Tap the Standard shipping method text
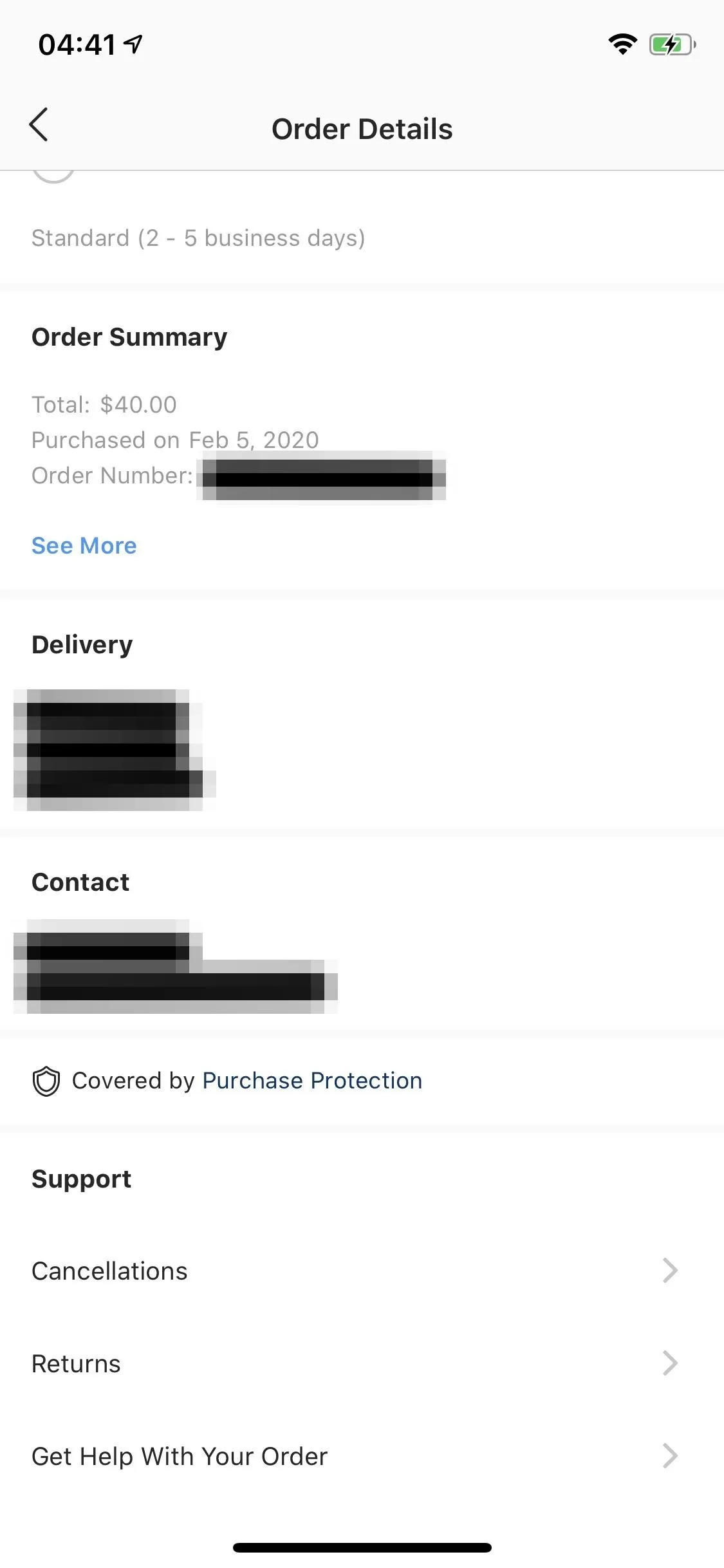724x1568 pixels. tap(198, 238)
